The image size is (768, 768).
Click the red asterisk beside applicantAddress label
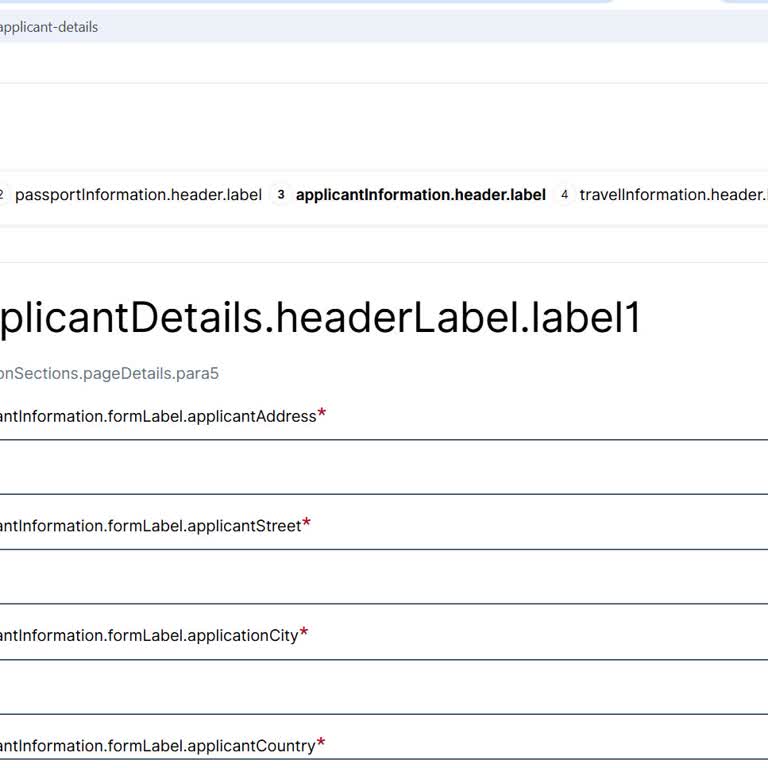point(322,415)
